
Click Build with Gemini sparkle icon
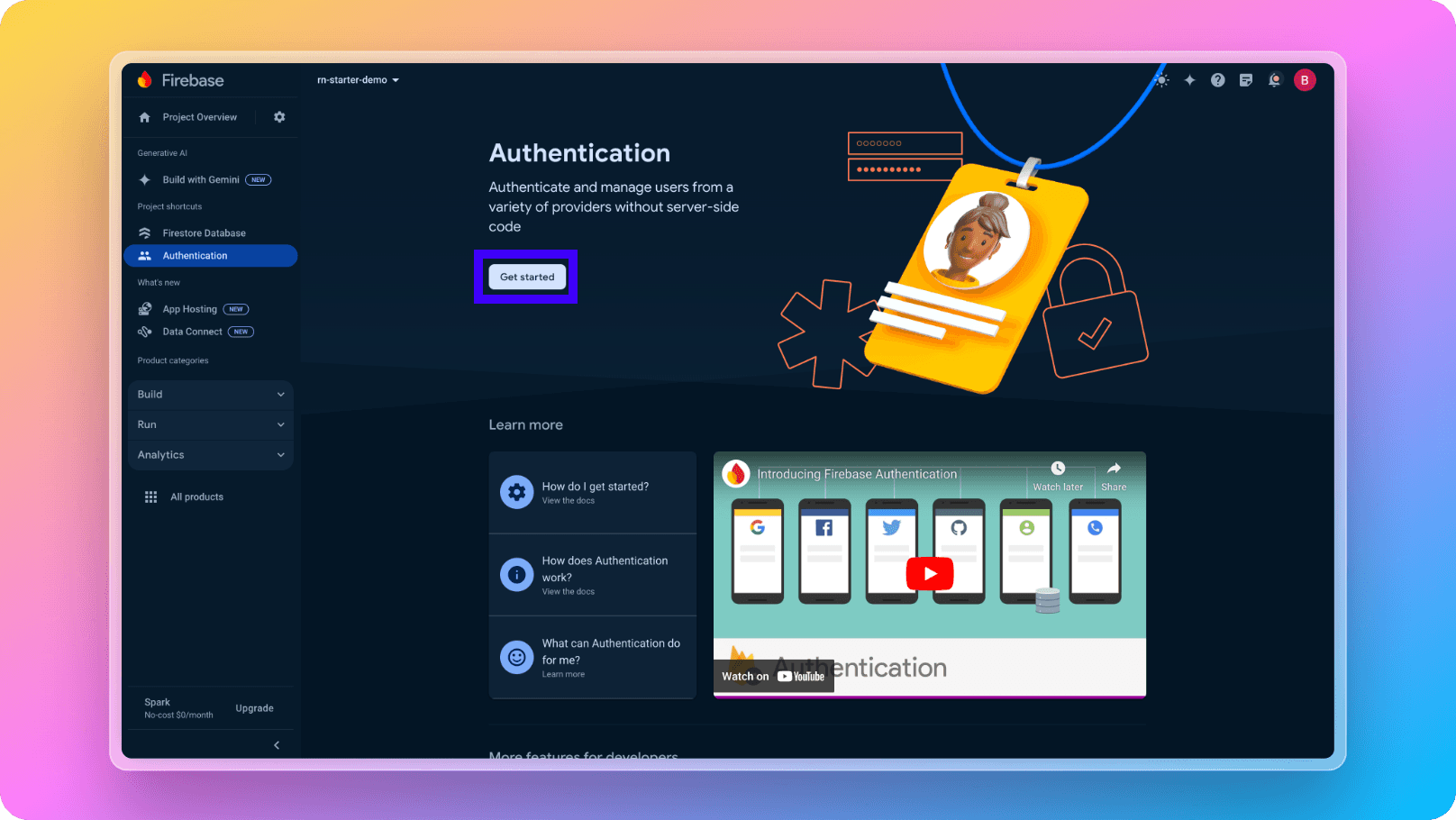coord(144,179)
